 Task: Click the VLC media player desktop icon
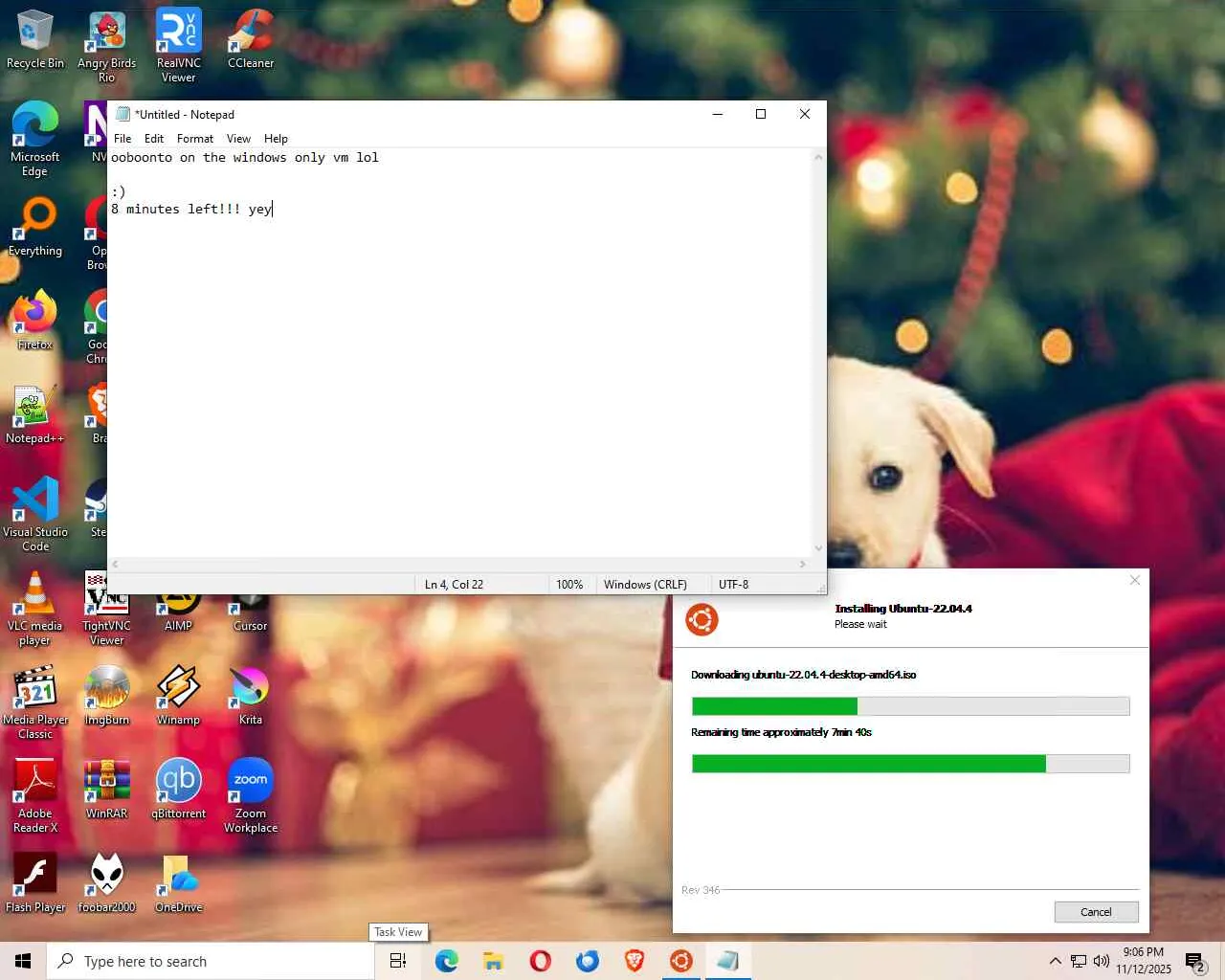click(x=35, y=609)
